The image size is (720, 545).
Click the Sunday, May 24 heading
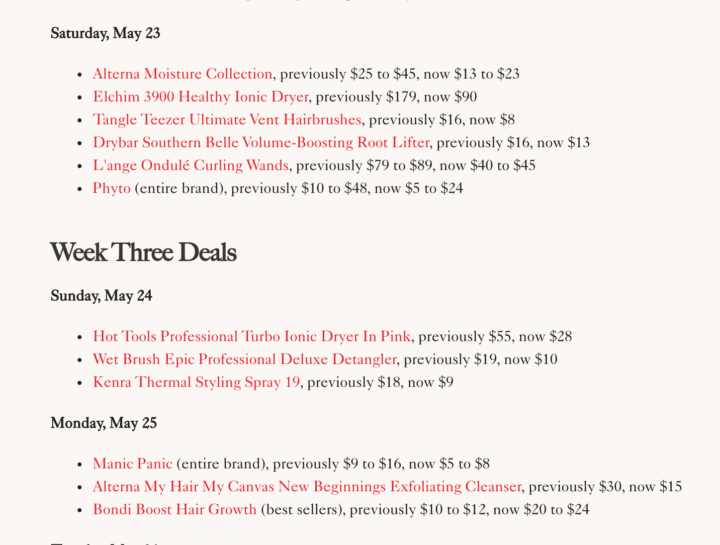[x=101, y=296]
